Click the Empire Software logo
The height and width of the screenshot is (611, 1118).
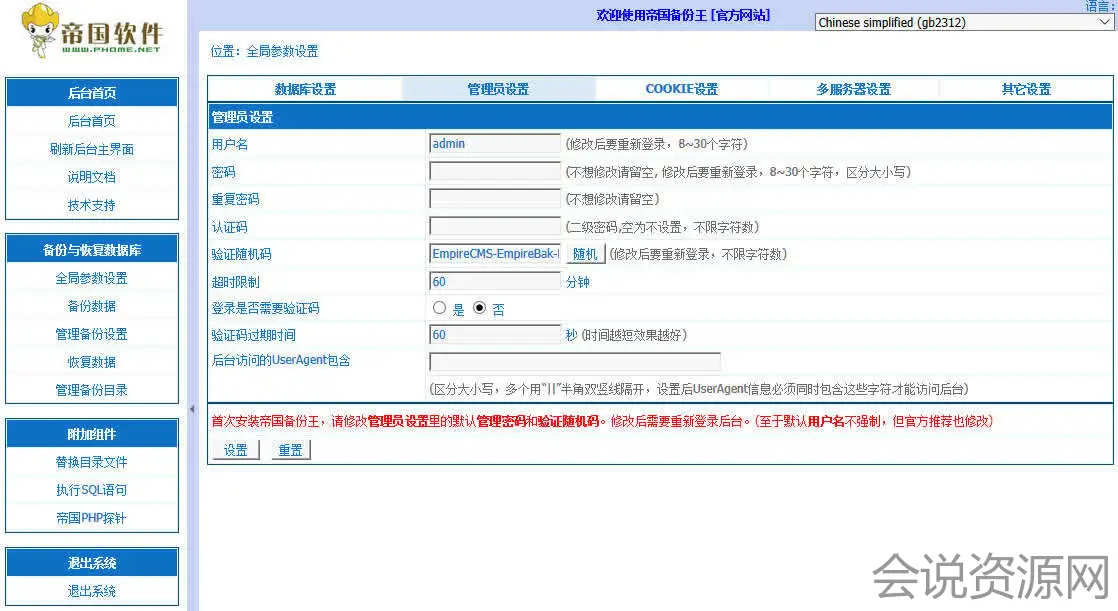(x=90, y=33)
